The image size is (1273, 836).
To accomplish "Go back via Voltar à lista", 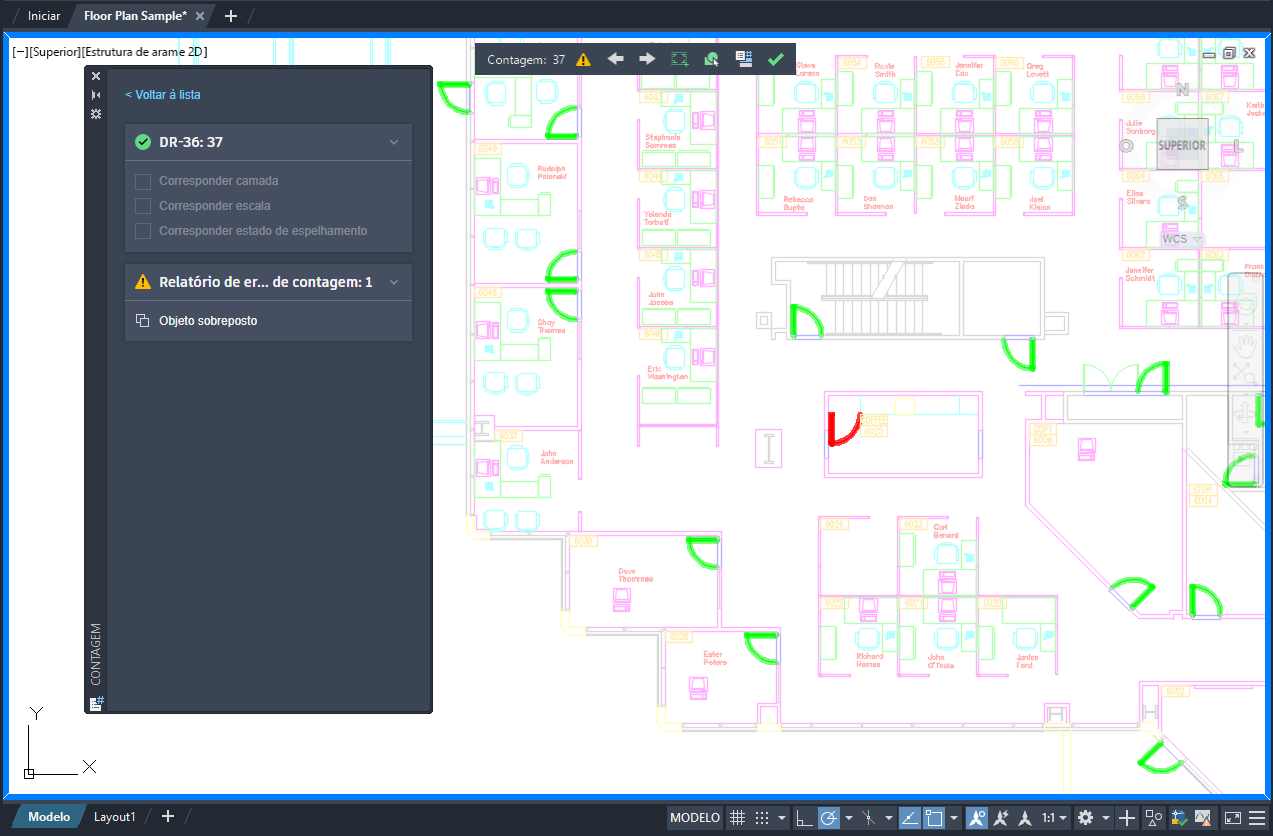I will pyautogui.click(x=163, y=95).
